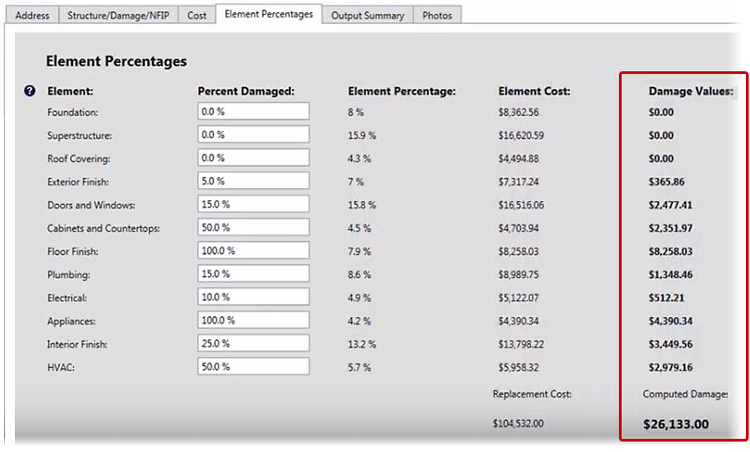Image resolution: width=750 pixels, height=452 pixels.
Task: Click the Interior Finish damage $3,449.56
Action: point(670,344)
